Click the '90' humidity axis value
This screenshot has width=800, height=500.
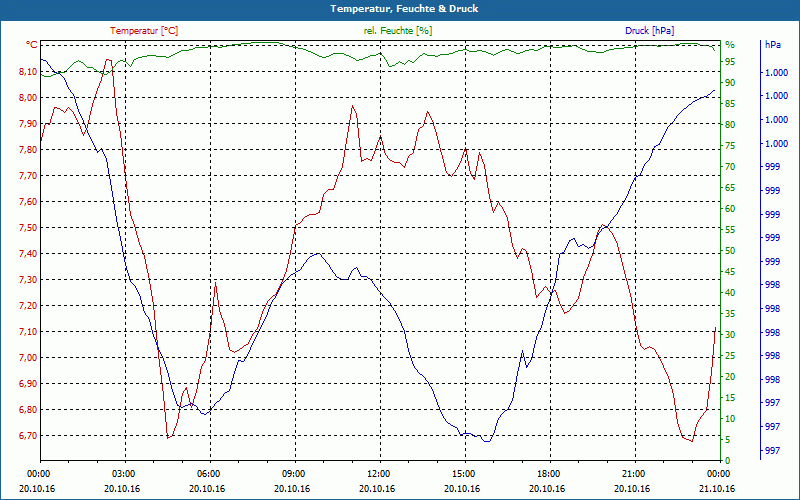tap(730, 83)
